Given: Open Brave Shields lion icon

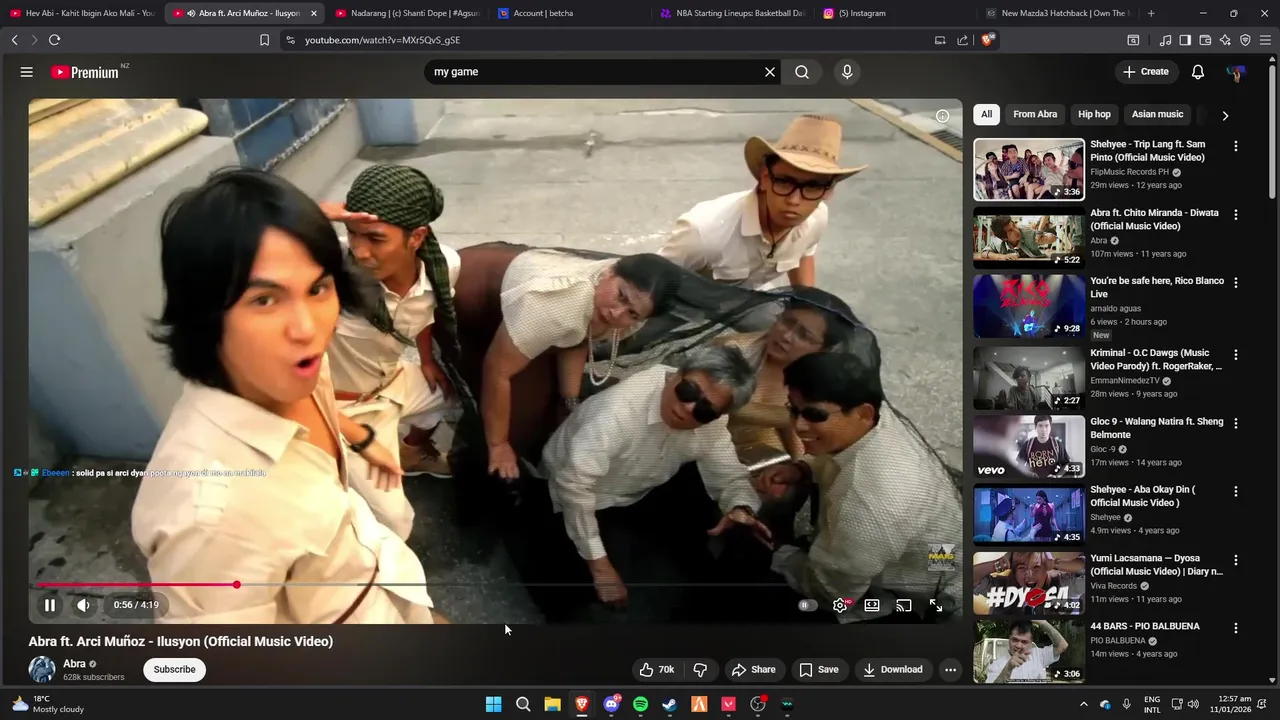Looking at the screenshot, I should tap(988, 40).
